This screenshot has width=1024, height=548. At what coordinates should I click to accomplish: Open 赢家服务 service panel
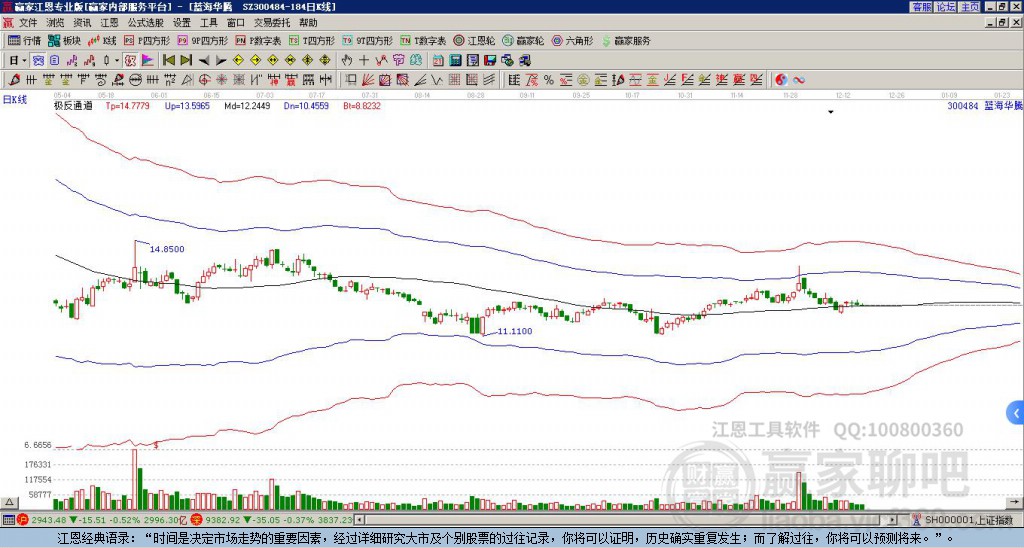point(626,40)
